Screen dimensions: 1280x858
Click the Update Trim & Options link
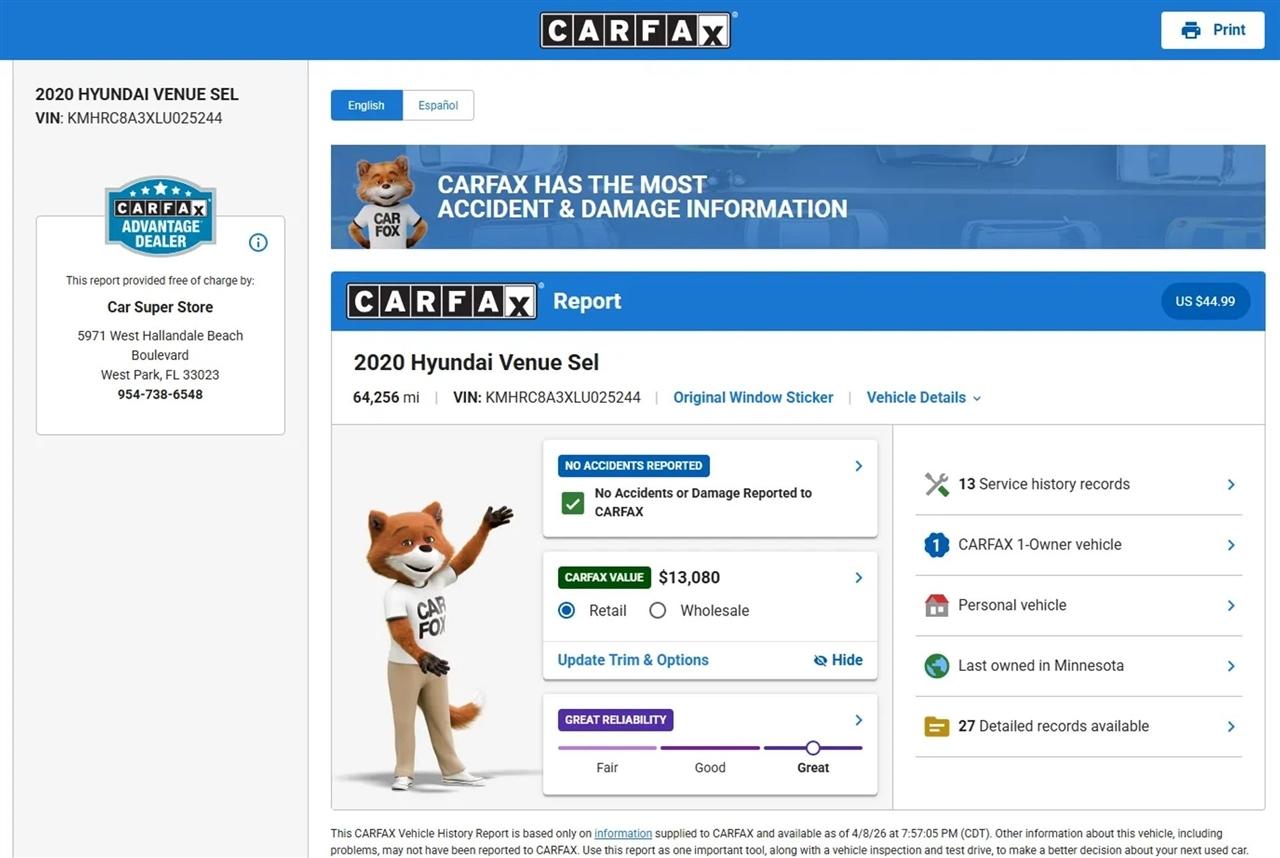point(633,660)
